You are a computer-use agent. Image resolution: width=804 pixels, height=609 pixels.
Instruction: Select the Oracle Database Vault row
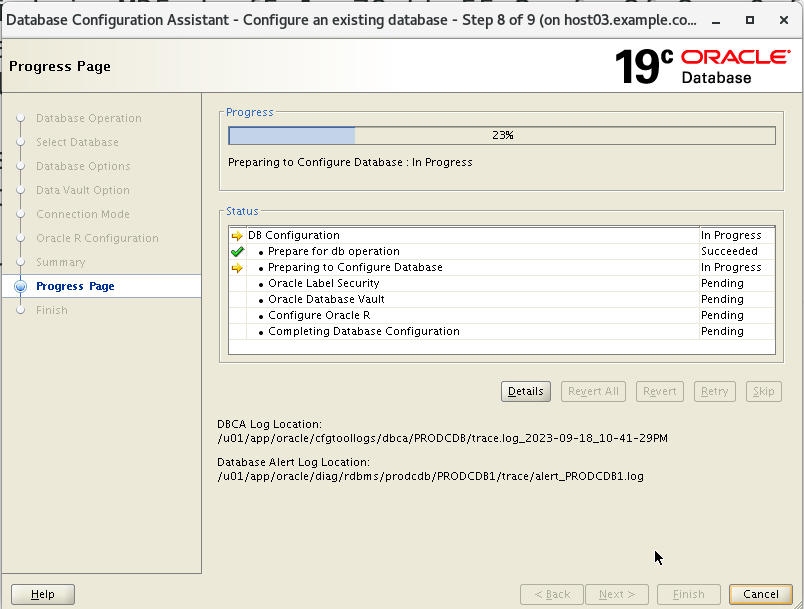pos(502,299)
